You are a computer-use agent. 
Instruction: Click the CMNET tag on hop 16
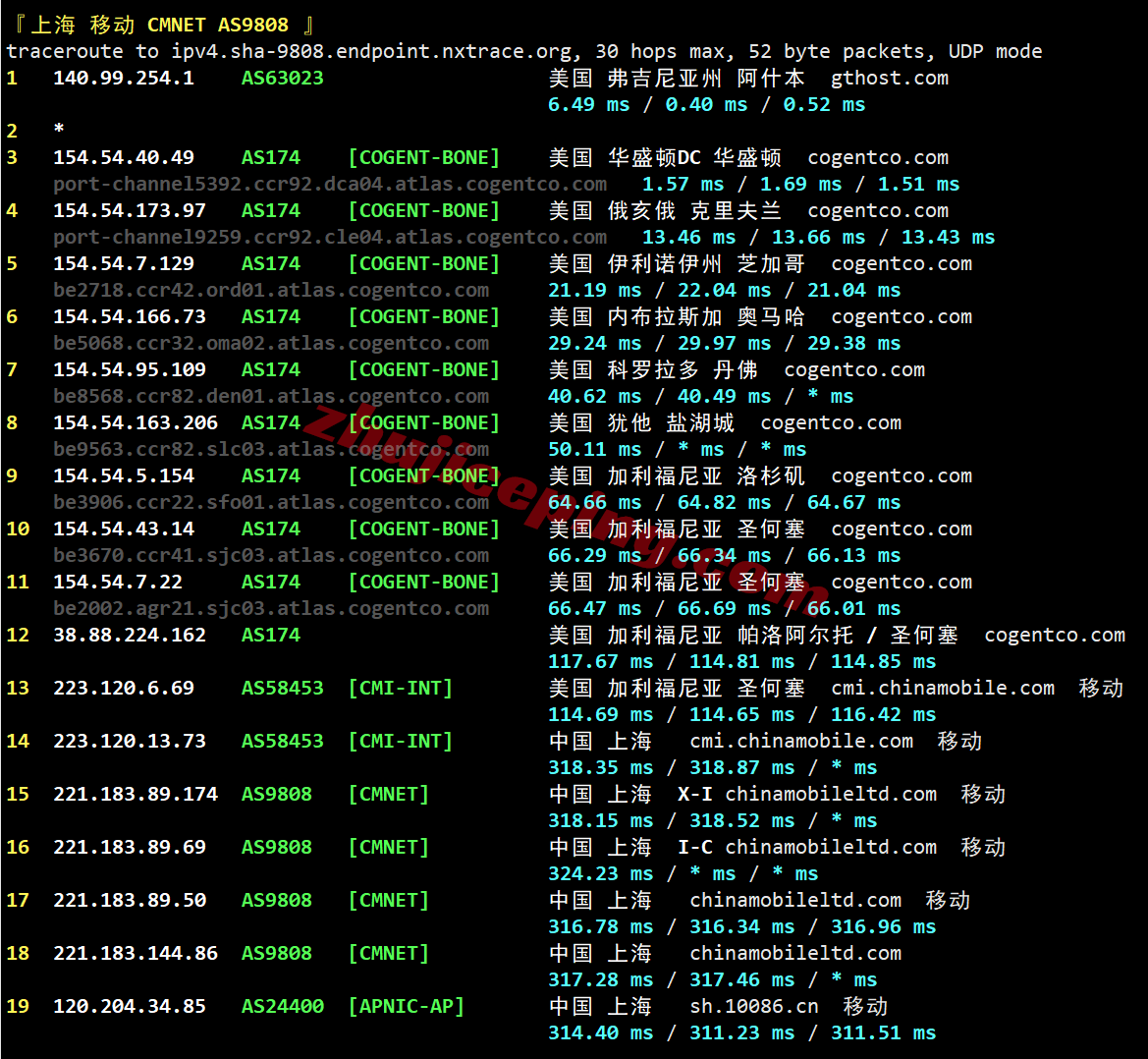(388, 847)
